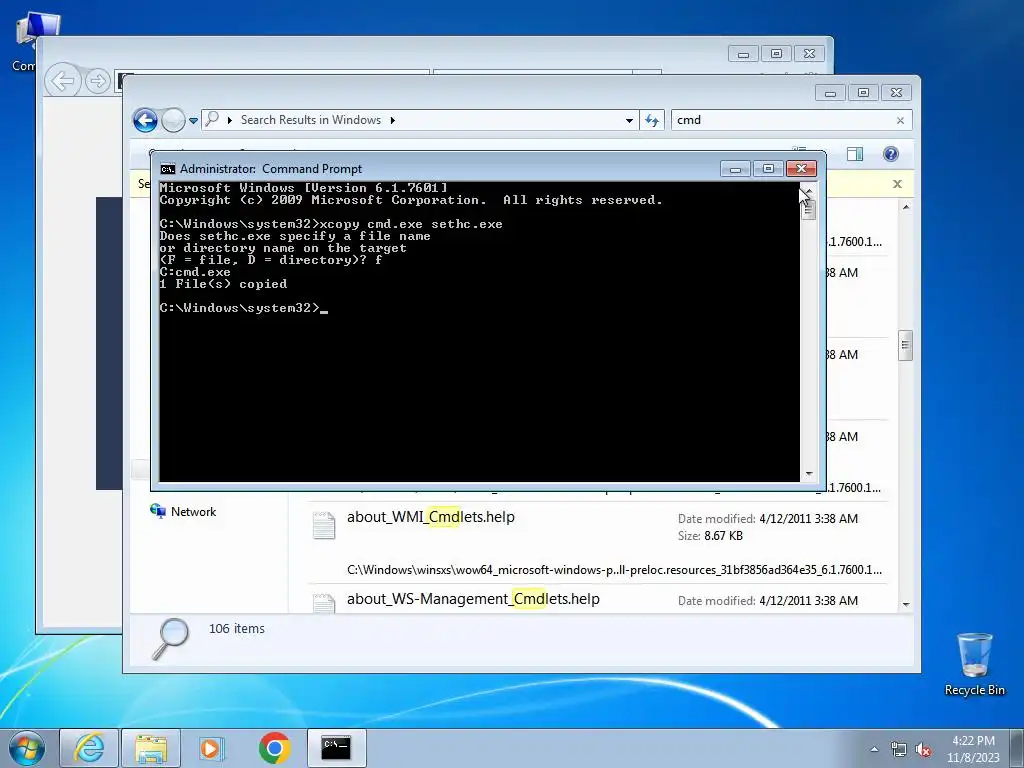Dismiss the yellow information bar
Viewport: 1024px width, 768px height.
897,184
